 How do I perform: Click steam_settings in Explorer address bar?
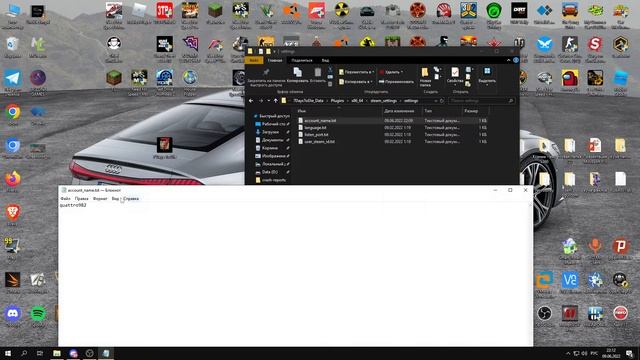click(x=384, y=101)
